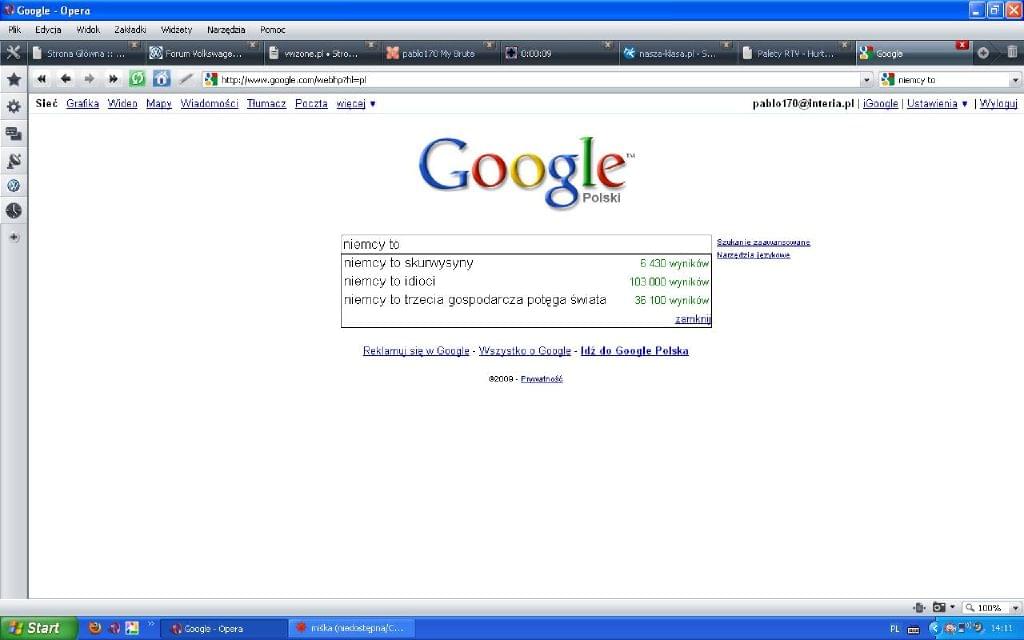Switch to Strona Główna tab
Viewport: 1024px width, 640px height.
86,54
